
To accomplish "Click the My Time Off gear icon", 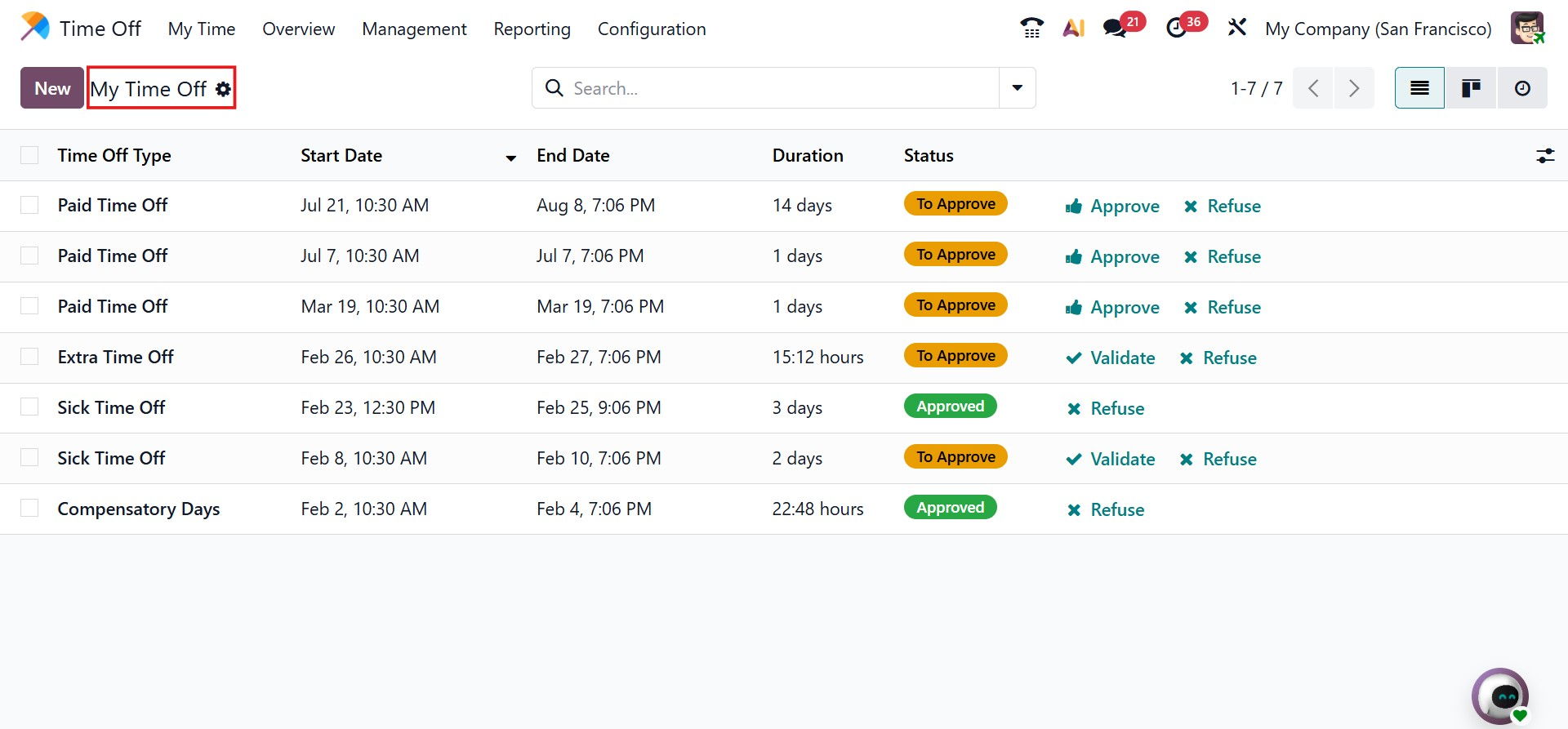I will pyautogui.click(x=223, y=89).
